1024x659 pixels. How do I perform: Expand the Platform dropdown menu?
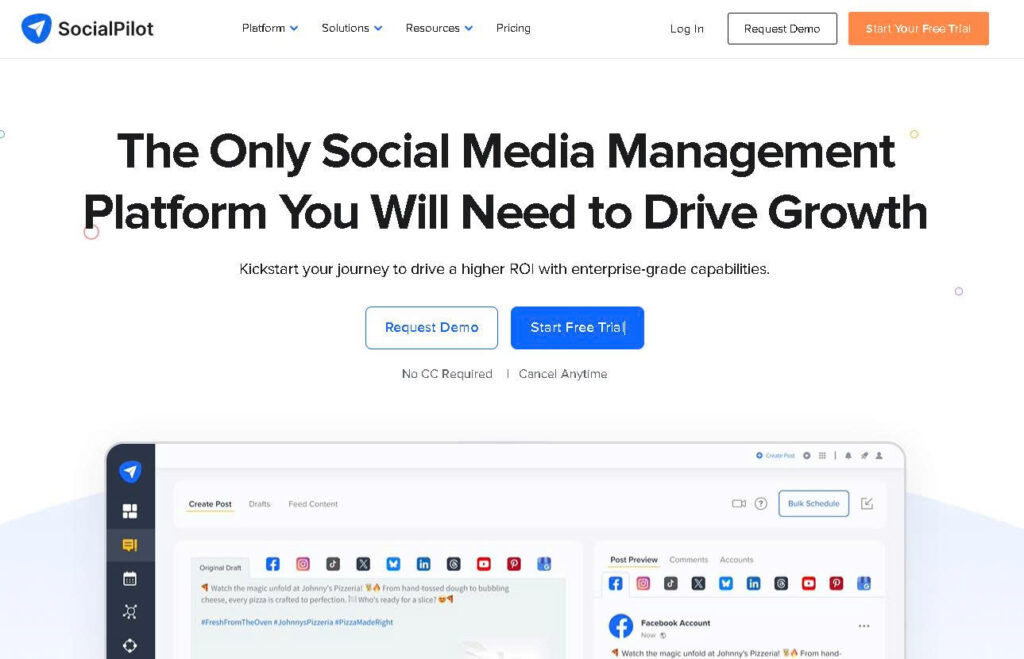tap(270, 28)
